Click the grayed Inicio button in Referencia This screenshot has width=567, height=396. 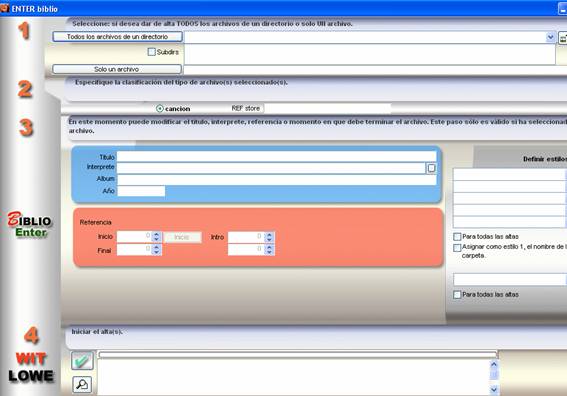pyautogui.click(x=182, y=237)
